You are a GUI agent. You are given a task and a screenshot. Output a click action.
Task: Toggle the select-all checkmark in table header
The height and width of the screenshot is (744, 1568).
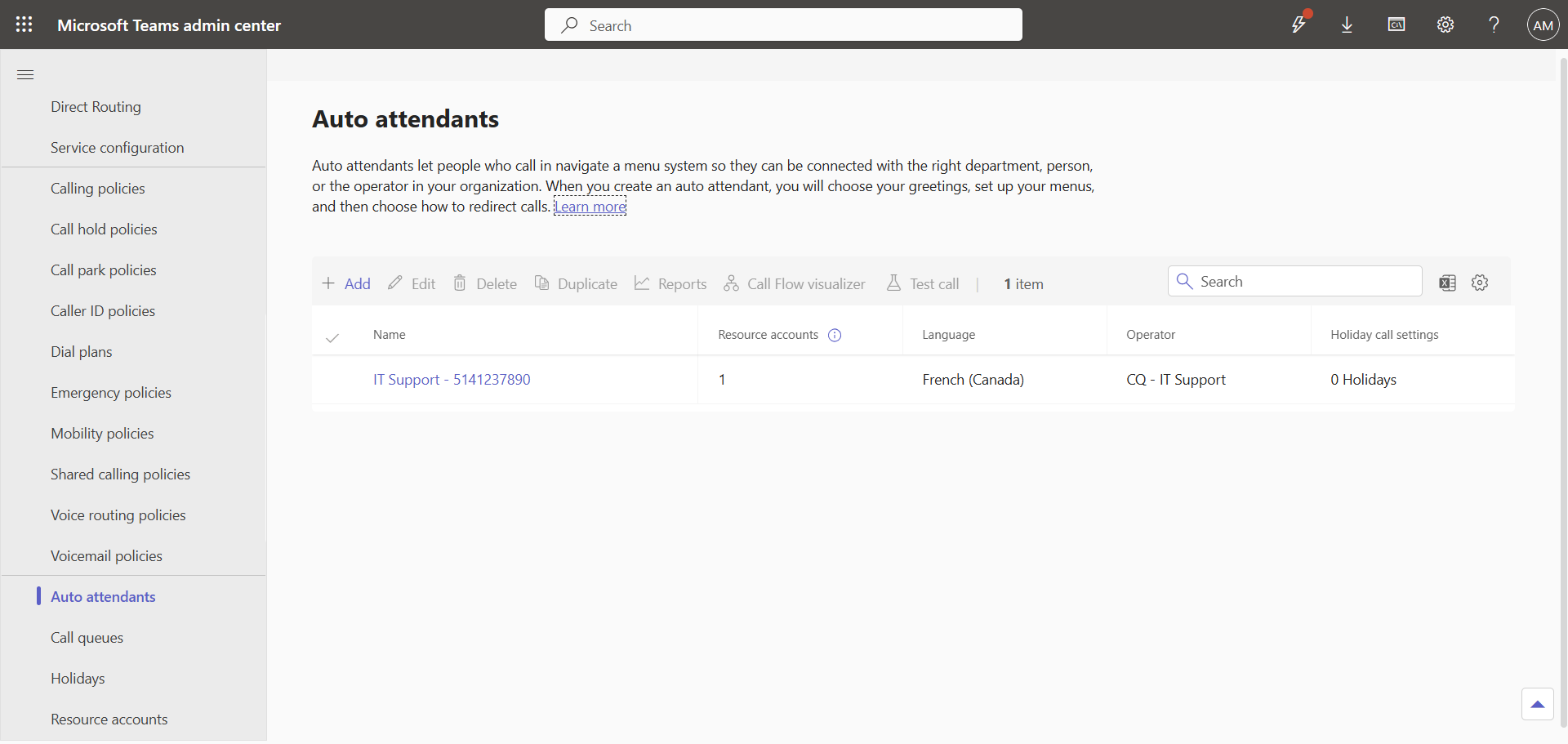coord(332,337)
